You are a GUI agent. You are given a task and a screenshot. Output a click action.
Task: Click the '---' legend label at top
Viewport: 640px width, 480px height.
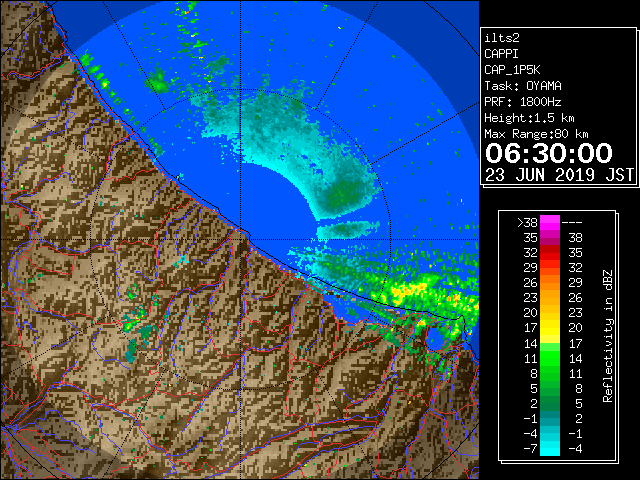572,223
